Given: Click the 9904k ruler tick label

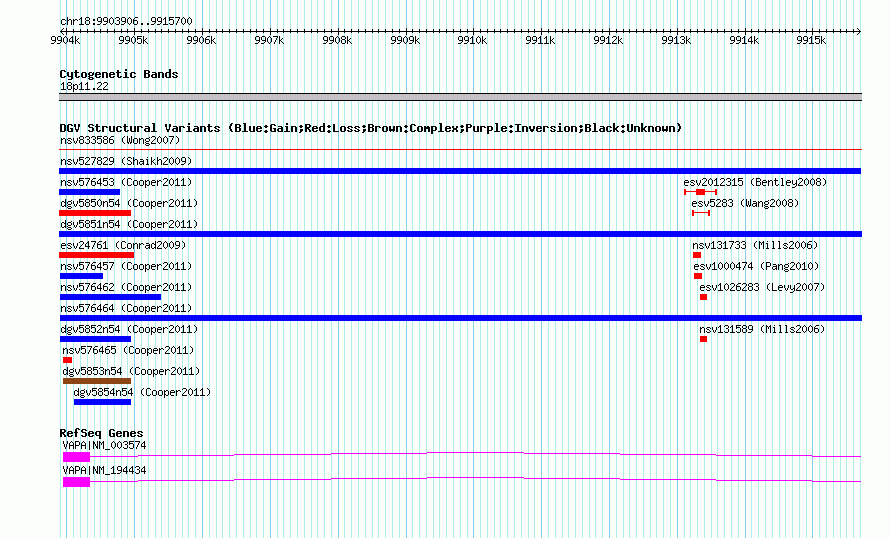Looking at the screenshot, I should [x=65, y=40].
